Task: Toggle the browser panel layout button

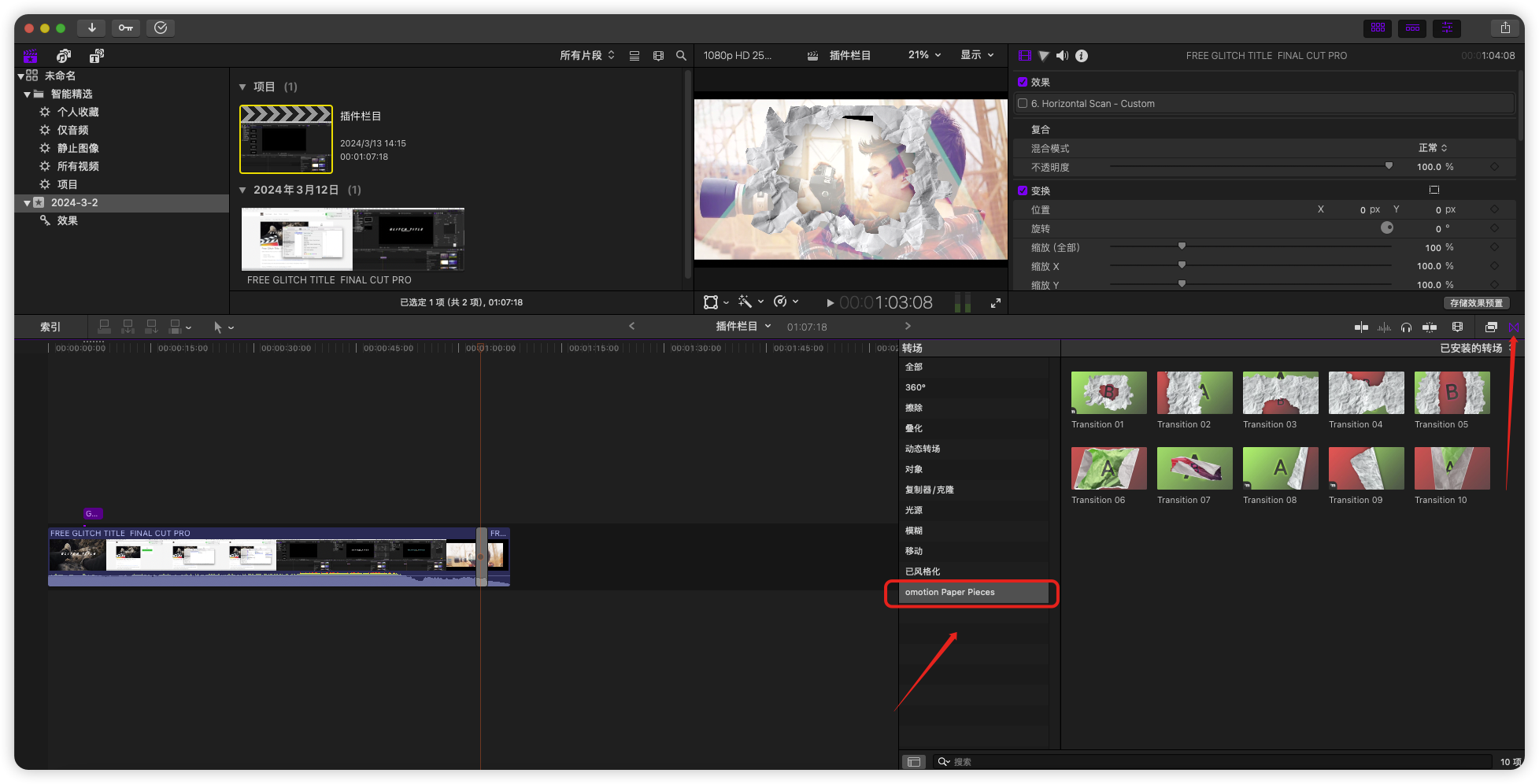Action: pos(1378,28)
